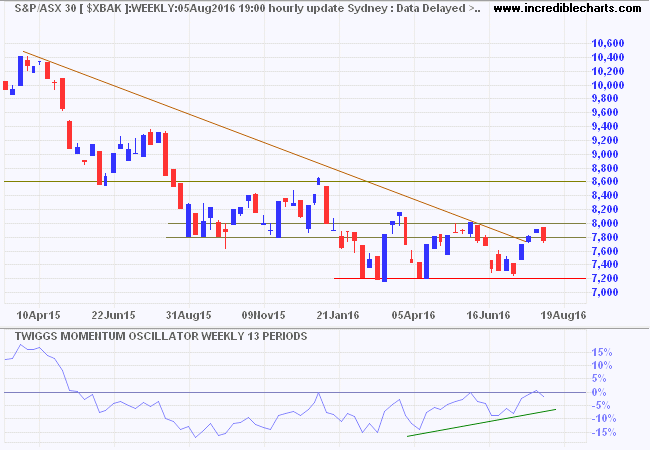This screenshot has width=650, height=450.
Task: Select the 15% oscillator axis label
Action: click(602, 352)
